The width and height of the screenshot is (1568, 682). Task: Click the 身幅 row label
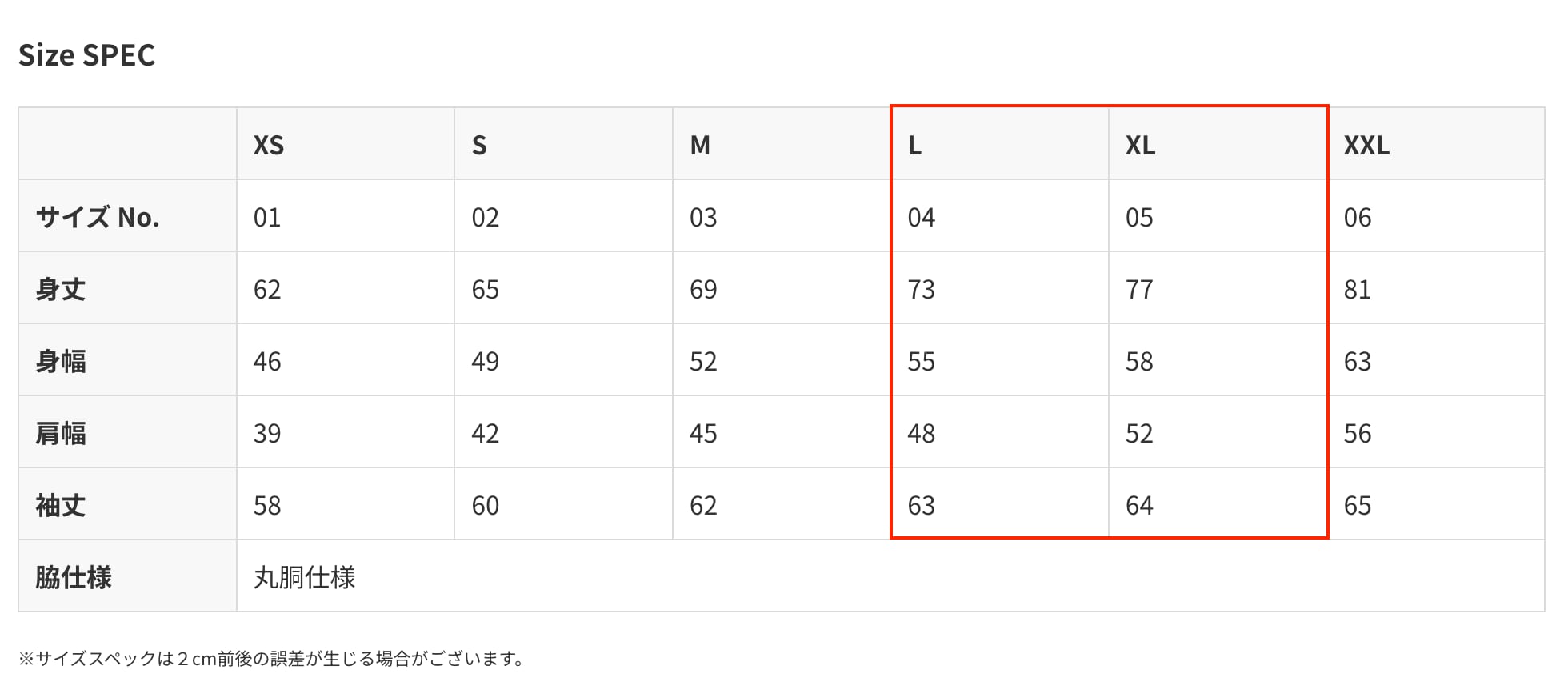pyautogui.click(x=61, y=361)
